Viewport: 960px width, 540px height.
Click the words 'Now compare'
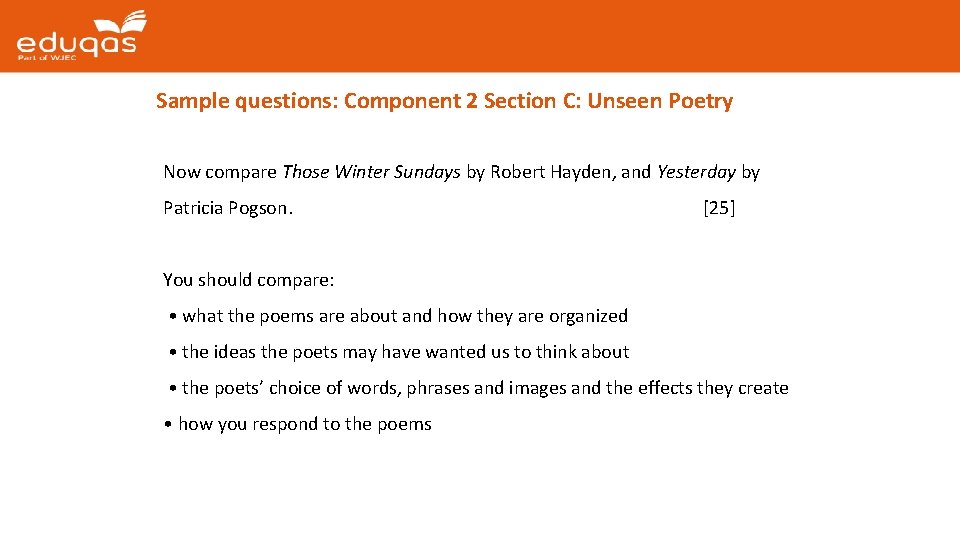tap(220, 172)
